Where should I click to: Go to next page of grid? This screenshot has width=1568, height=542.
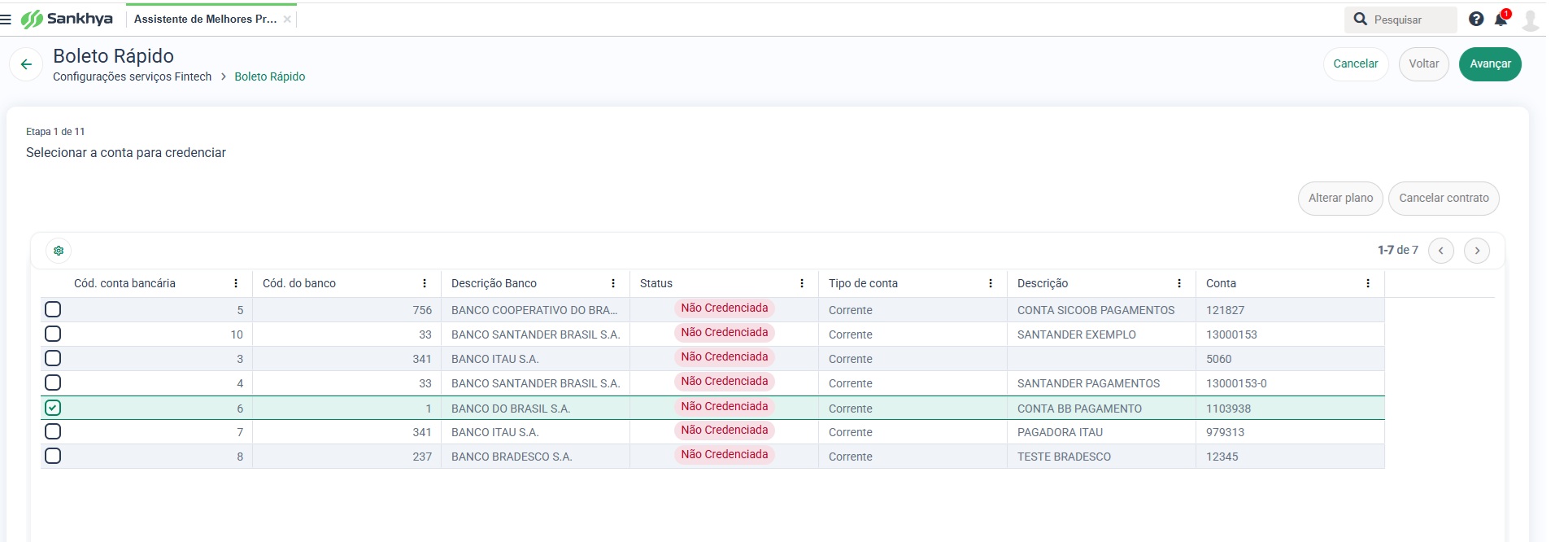click(1477, 251)
